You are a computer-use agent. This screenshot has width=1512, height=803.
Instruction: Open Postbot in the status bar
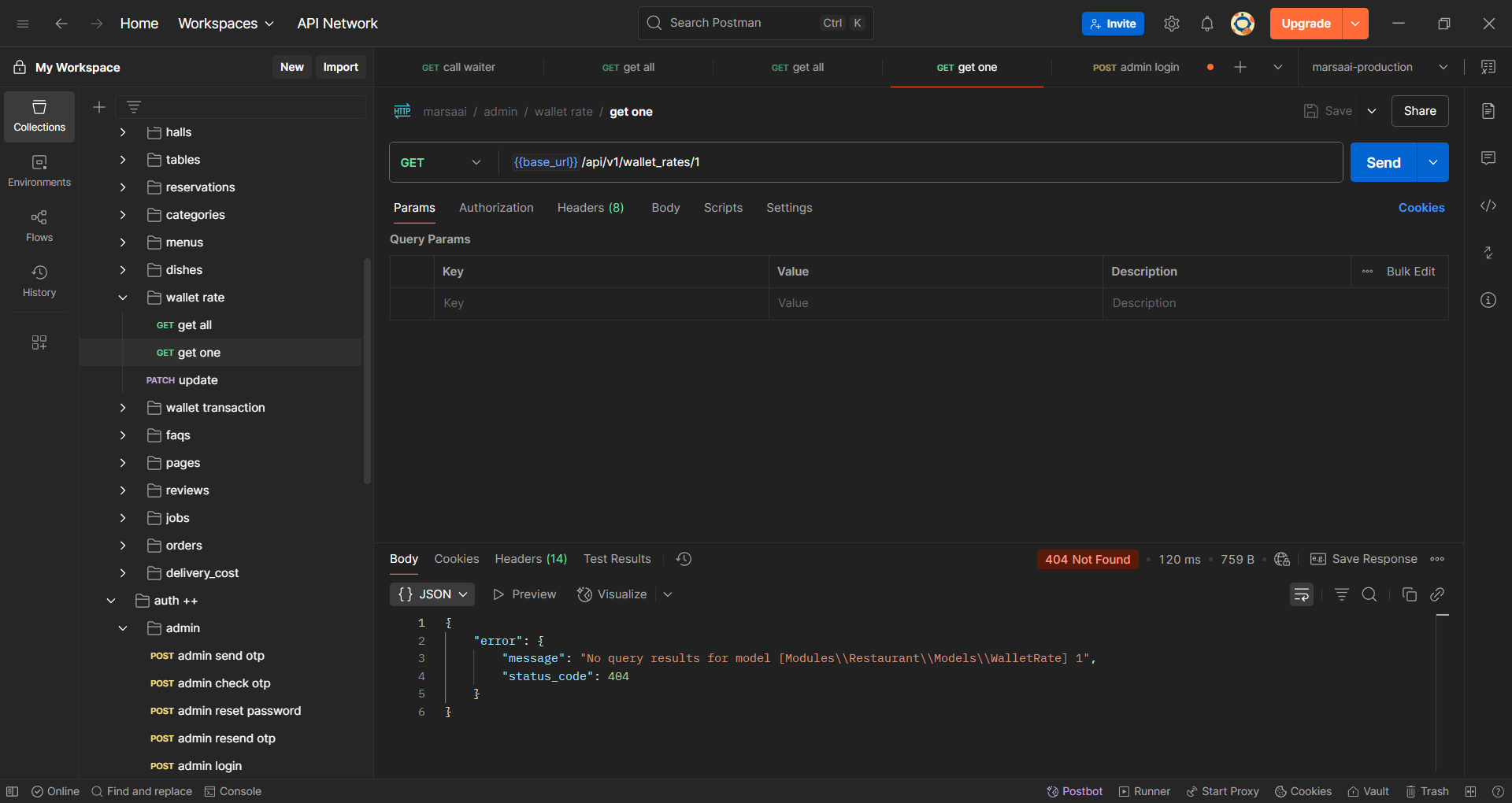(x=1074, y=791)
